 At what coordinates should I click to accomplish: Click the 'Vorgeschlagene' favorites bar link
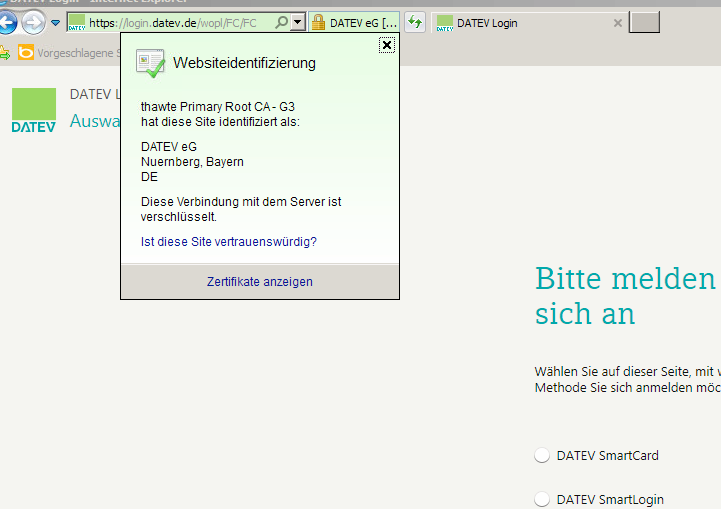75,53
